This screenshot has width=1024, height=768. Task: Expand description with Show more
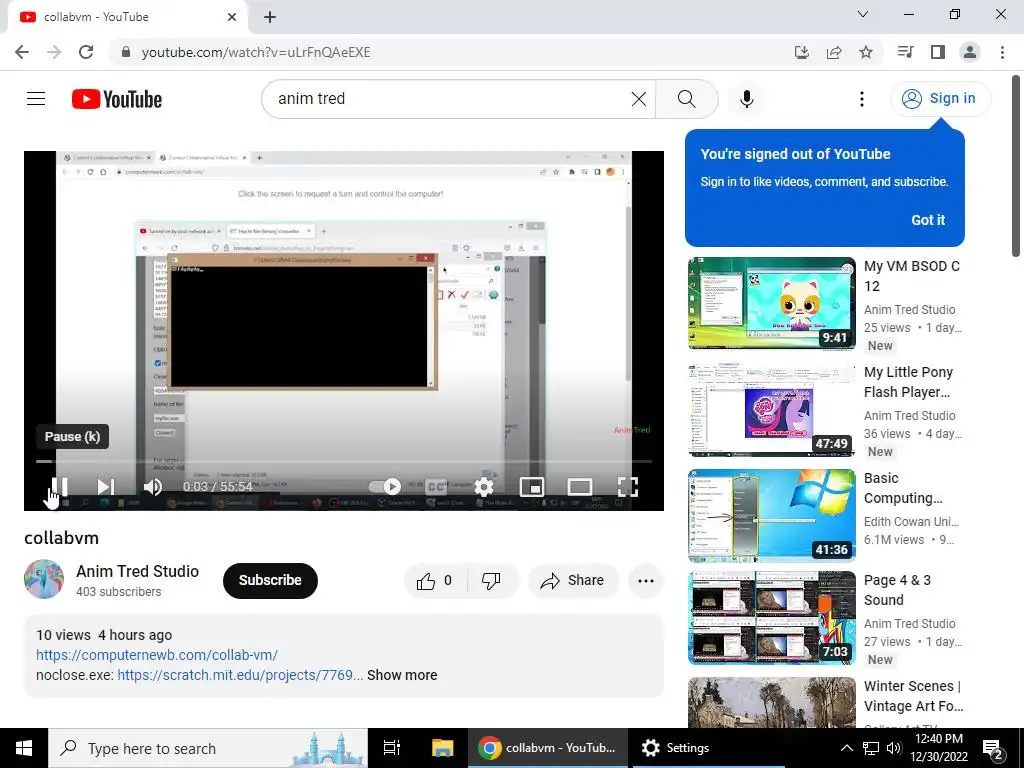tap(402, 675)
